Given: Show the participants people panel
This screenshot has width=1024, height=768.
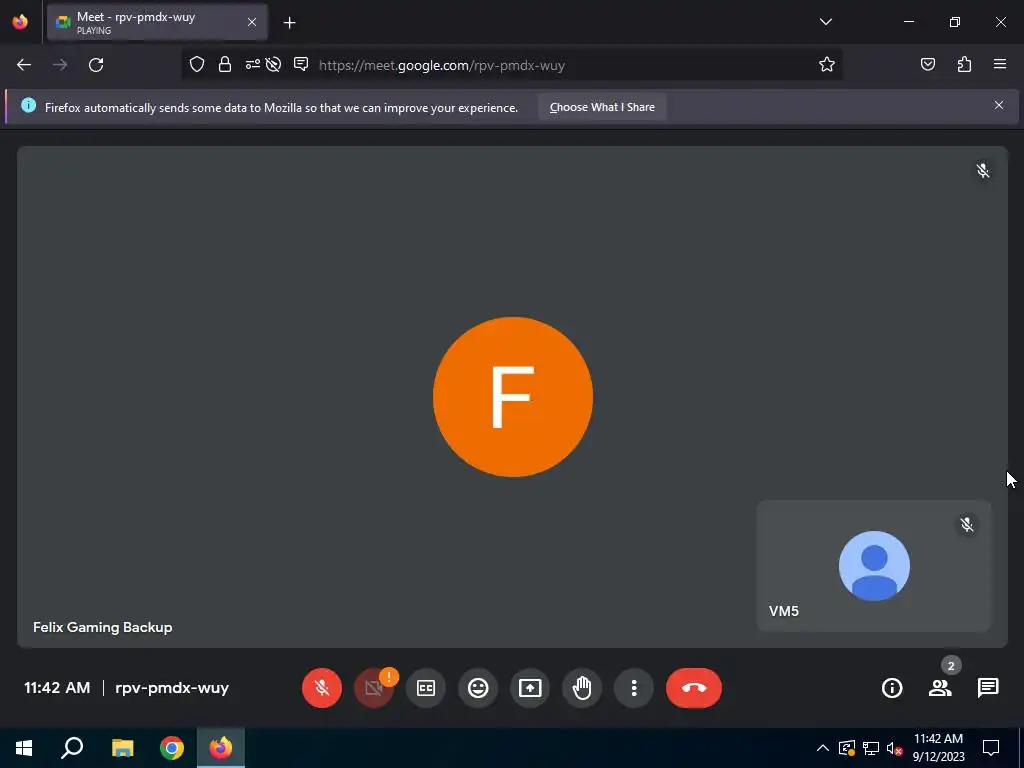Looking at the screenshot, I should [940, 688].
